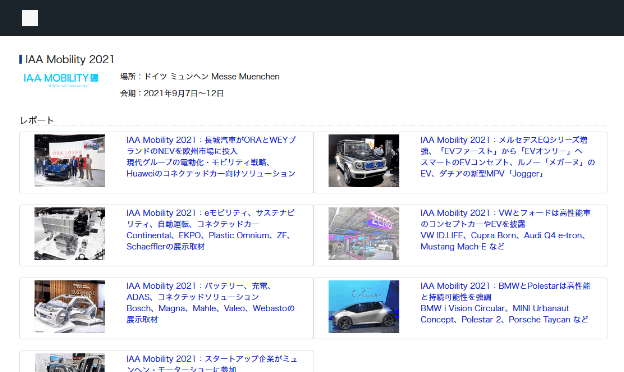Click the venue text Messe Muenchen

click(x=245, y=76)
